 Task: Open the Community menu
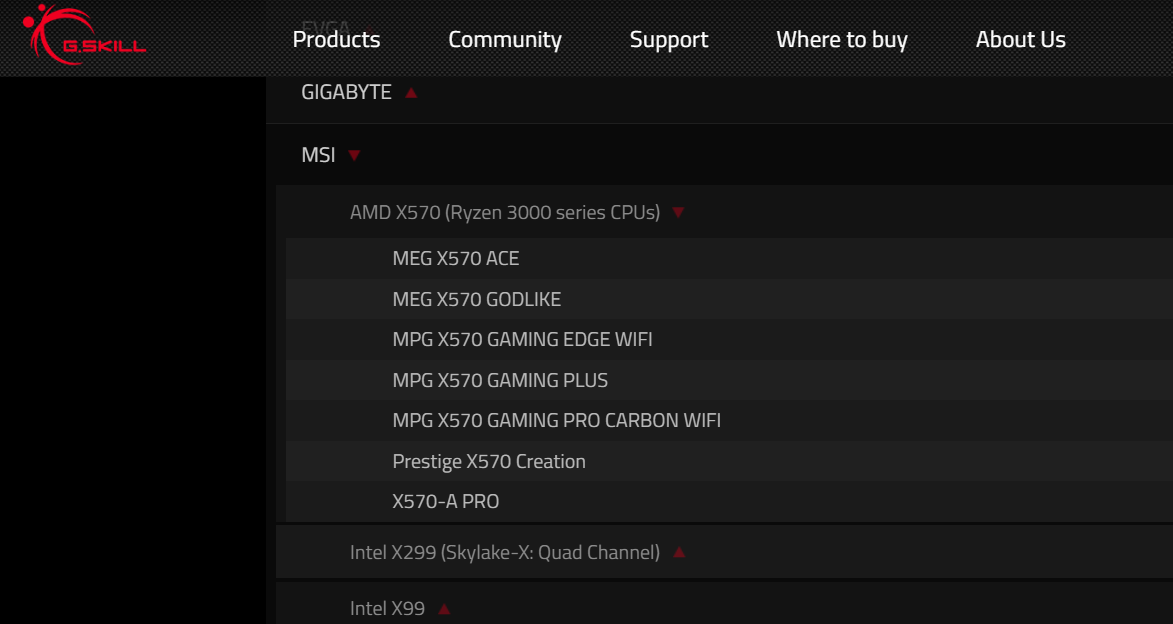point(505,39)
